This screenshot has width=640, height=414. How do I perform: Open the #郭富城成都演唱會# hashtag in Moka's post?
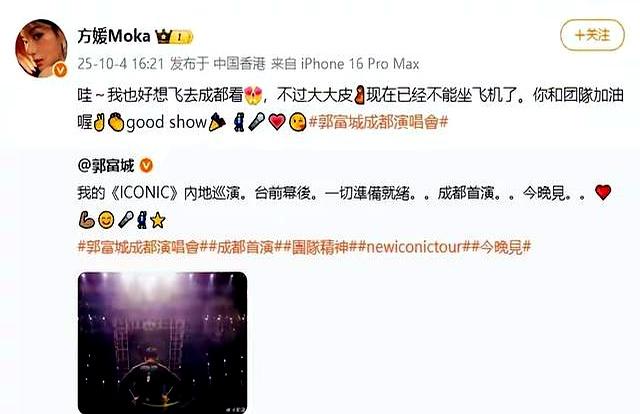click(x=378, y=122)
